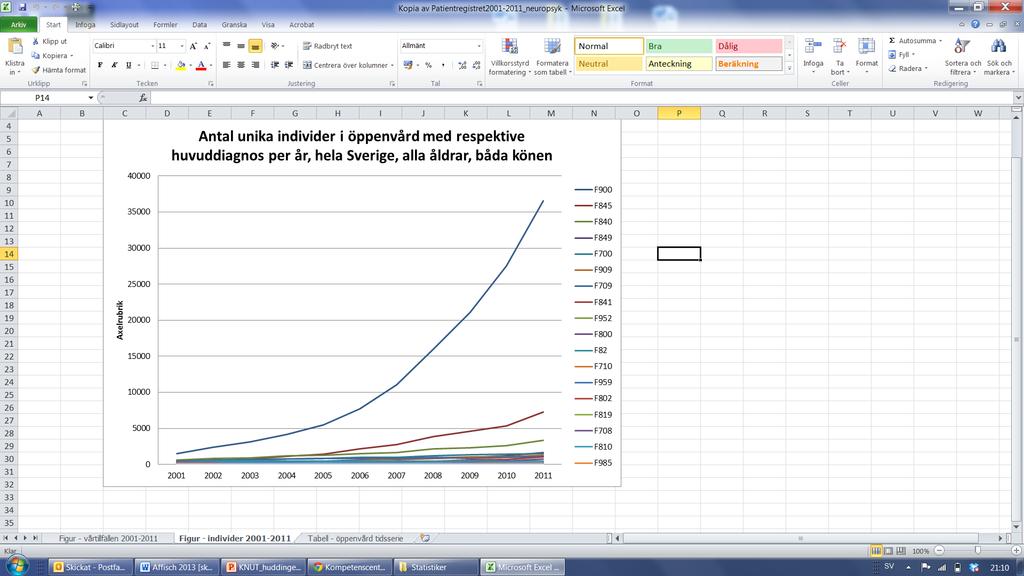Image resolution: width=1024 pixels, height=576 pixels.
Task: Toggle italic formatting (K)
Action: pos(114,65)
